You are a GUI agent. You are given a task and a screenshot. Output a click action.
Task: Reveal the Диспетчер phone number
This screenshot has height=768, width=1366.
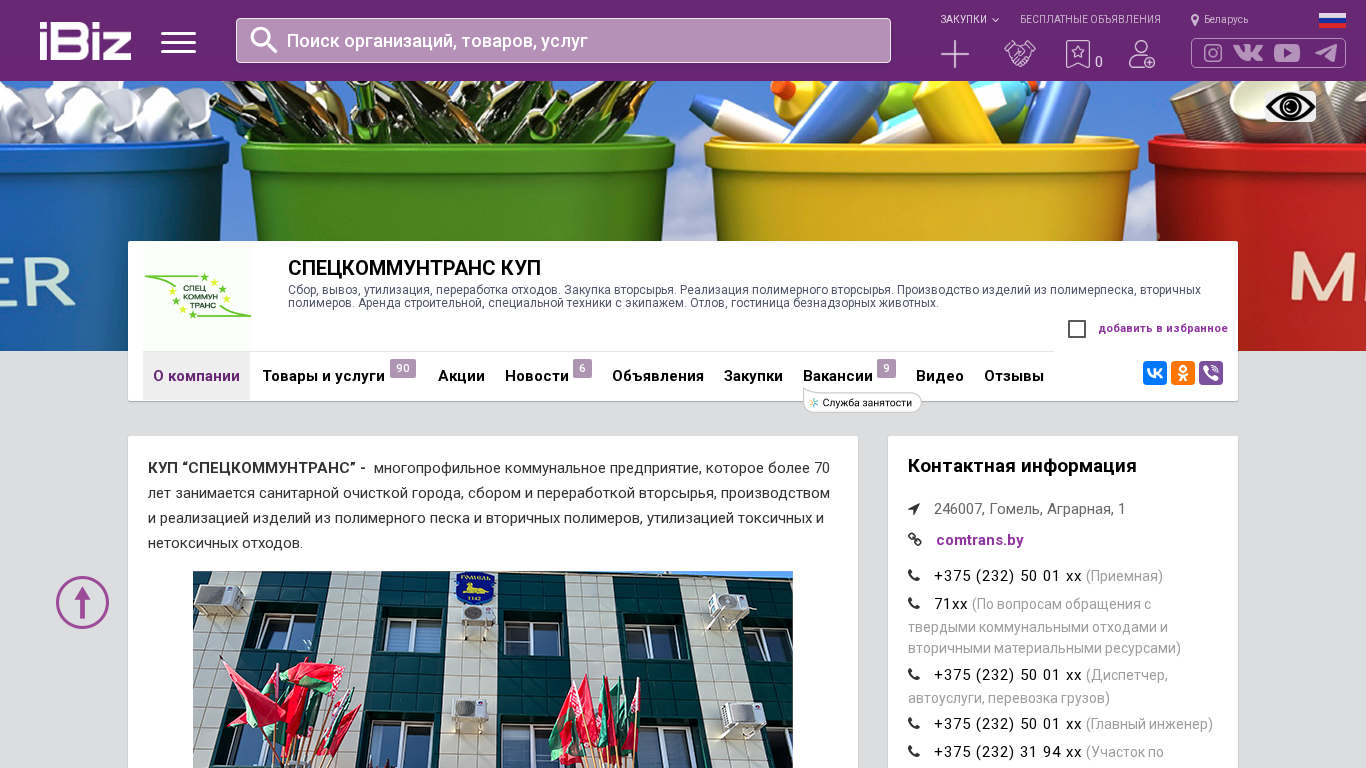pos(1008,675)
